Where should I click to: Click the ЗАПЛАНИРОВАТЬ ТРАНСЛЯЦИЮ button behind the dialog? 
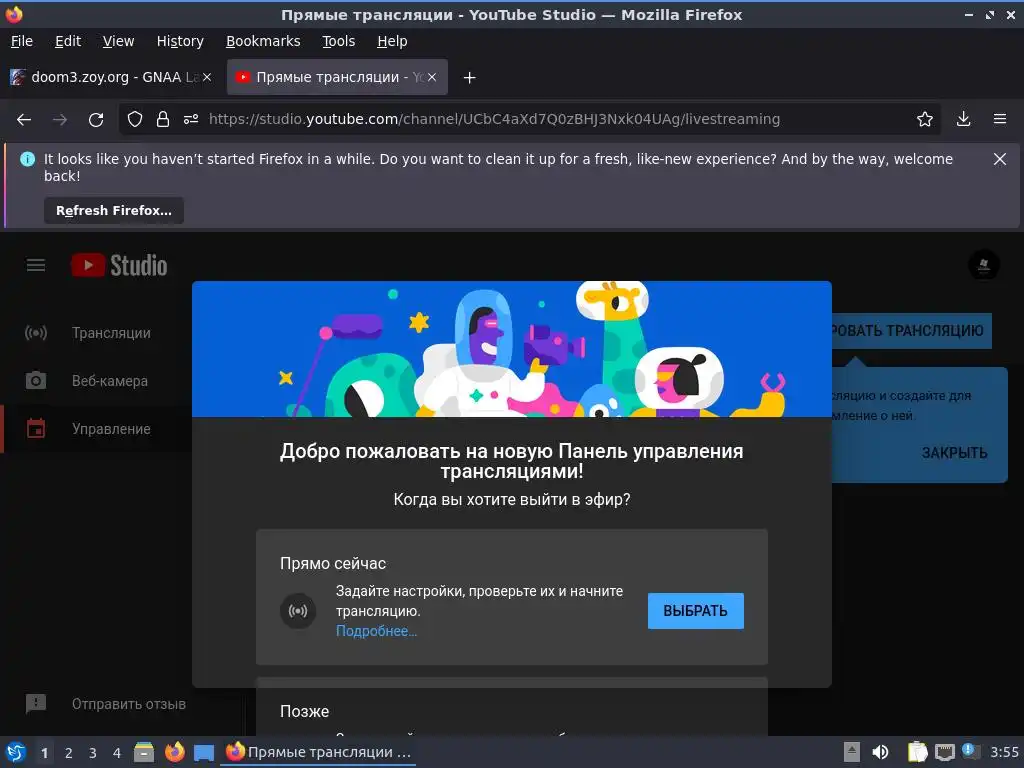(x=911, y=331)
